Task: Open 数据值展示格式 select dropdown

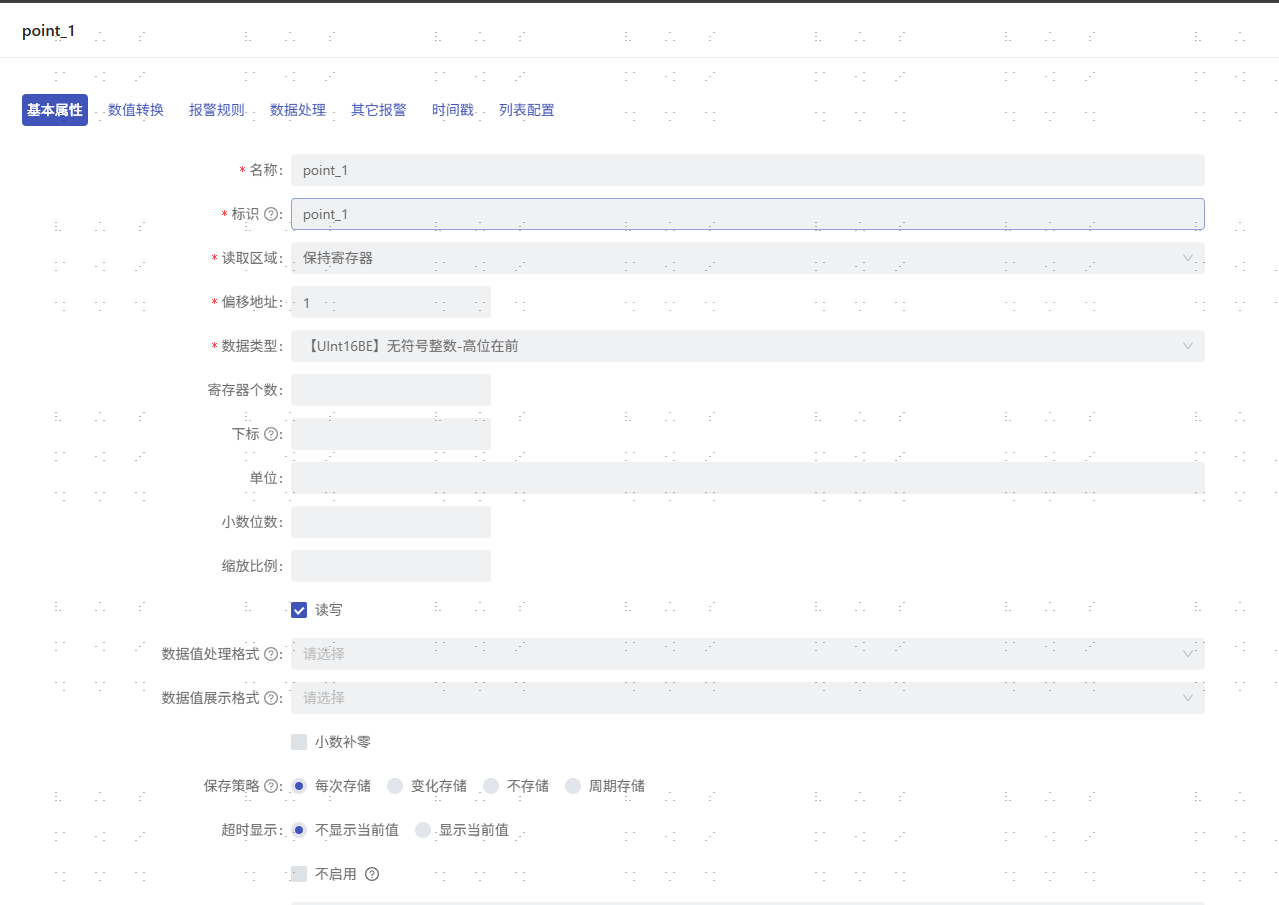Action: point(748,698)
